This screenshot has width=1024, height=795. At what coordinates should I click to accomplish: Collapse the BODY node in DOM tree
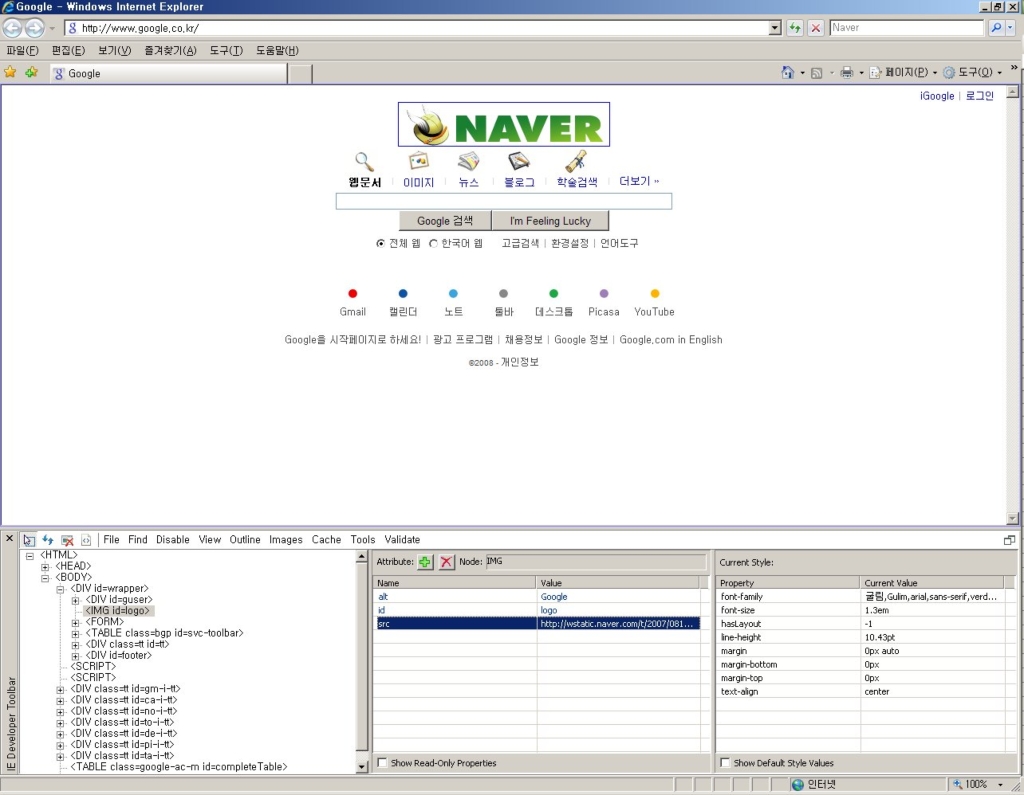click(x=45, y=578)
